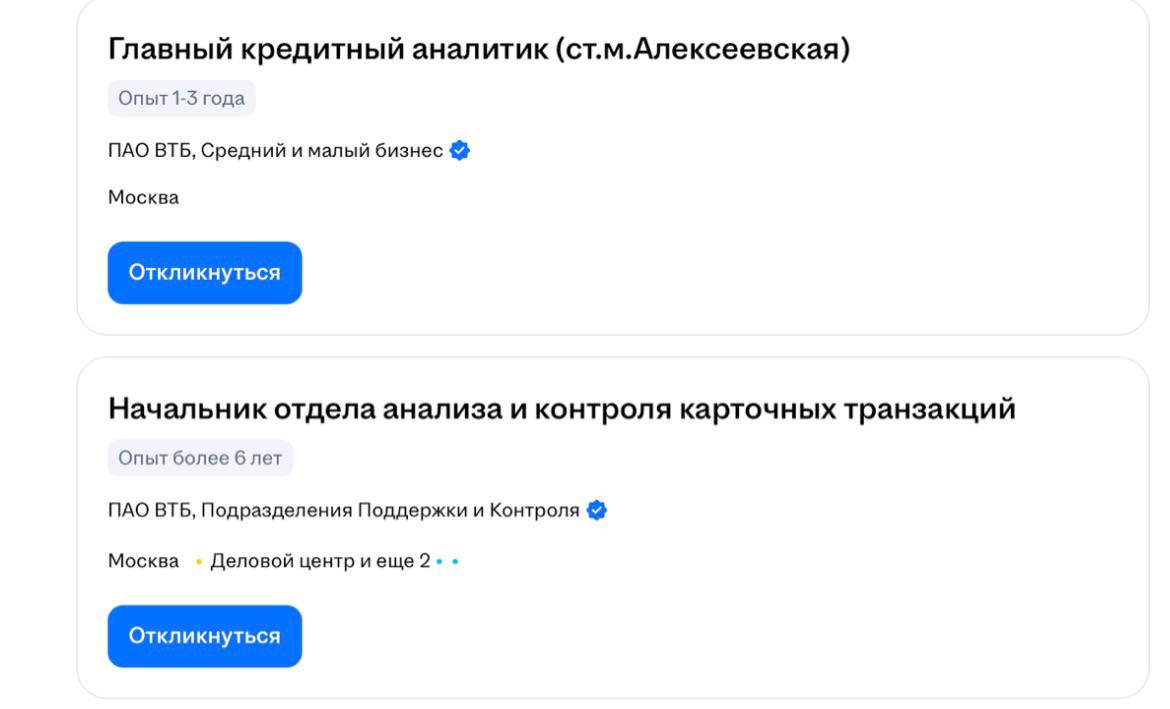Click Москва in the Главный кредитный аналитик card
1170x709 pixels.
point(143,197)
